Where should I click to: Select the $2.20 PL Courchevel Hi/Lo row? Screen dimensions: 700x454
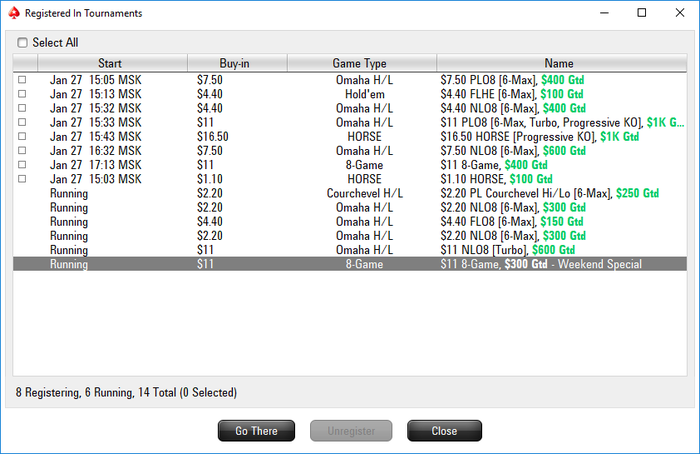350,193
